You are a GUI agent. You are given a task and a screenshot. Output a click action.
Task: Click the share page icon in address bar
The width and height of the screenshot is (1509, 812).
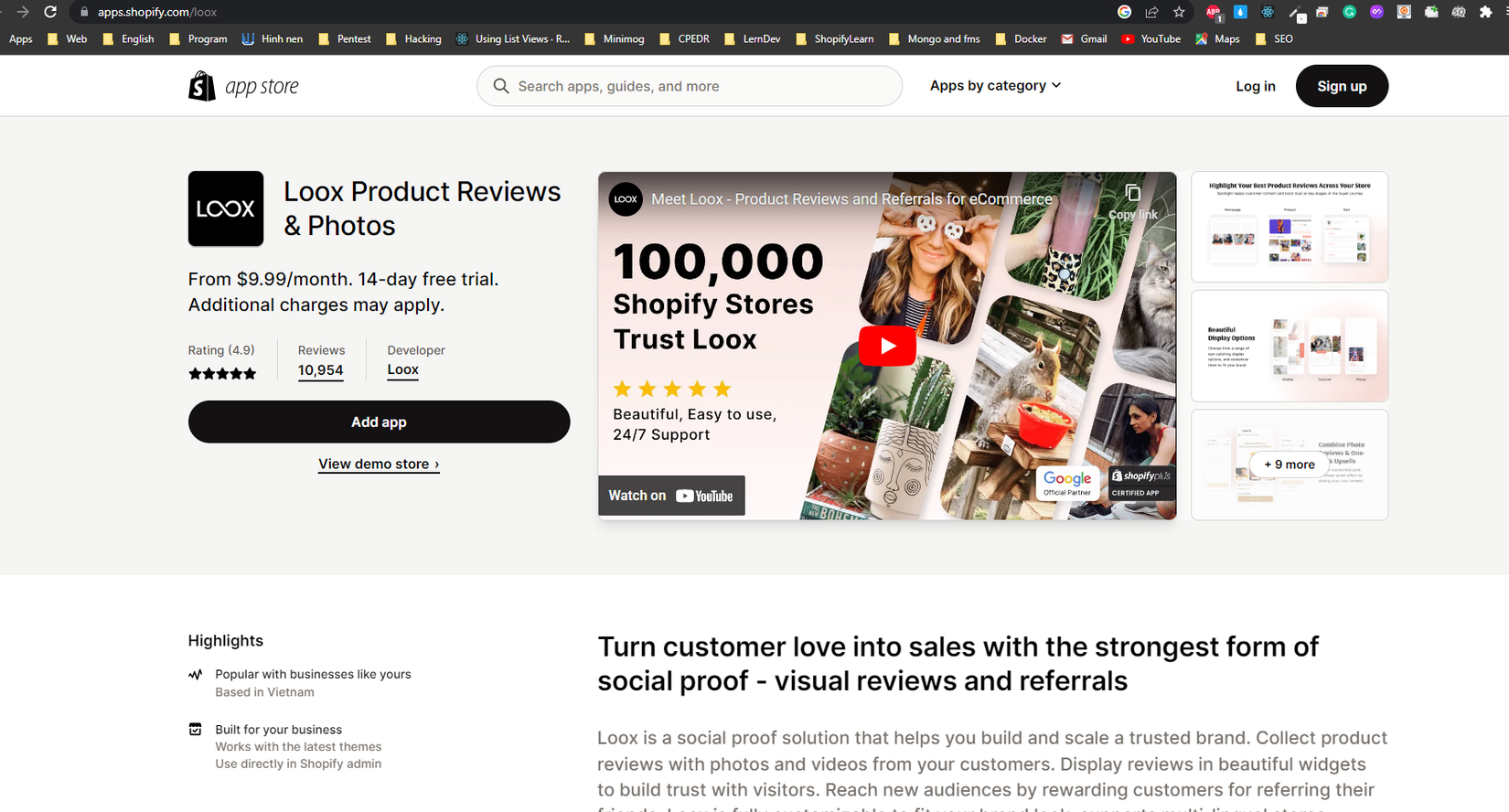[1151, 12]
